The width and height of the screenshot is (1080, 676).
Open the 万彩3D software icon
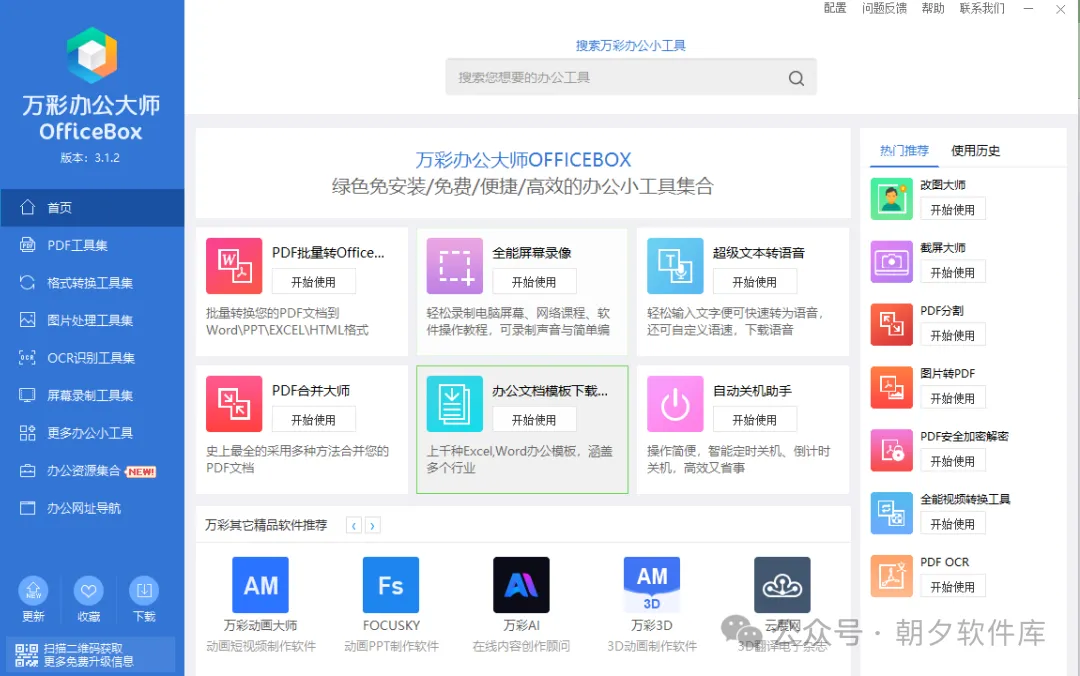tap(651, 584)
